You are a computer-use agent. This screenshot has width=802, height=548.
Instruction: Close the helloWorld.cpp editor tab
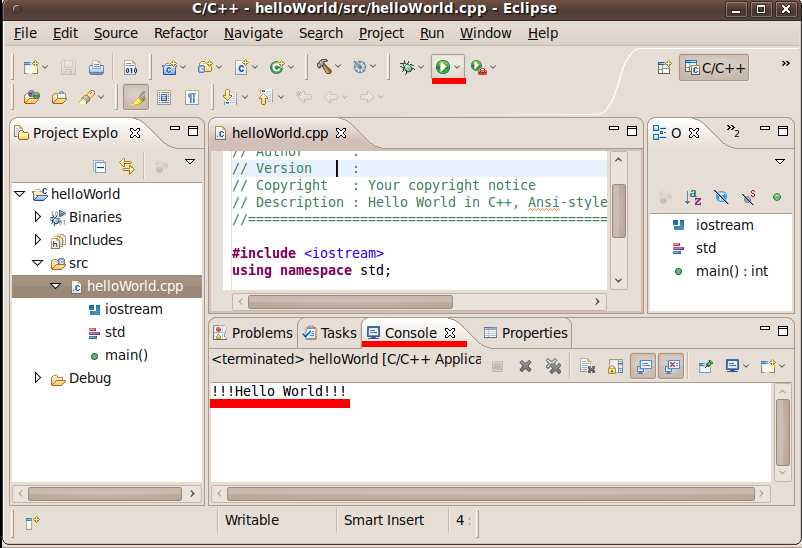[x=341, y=133]
